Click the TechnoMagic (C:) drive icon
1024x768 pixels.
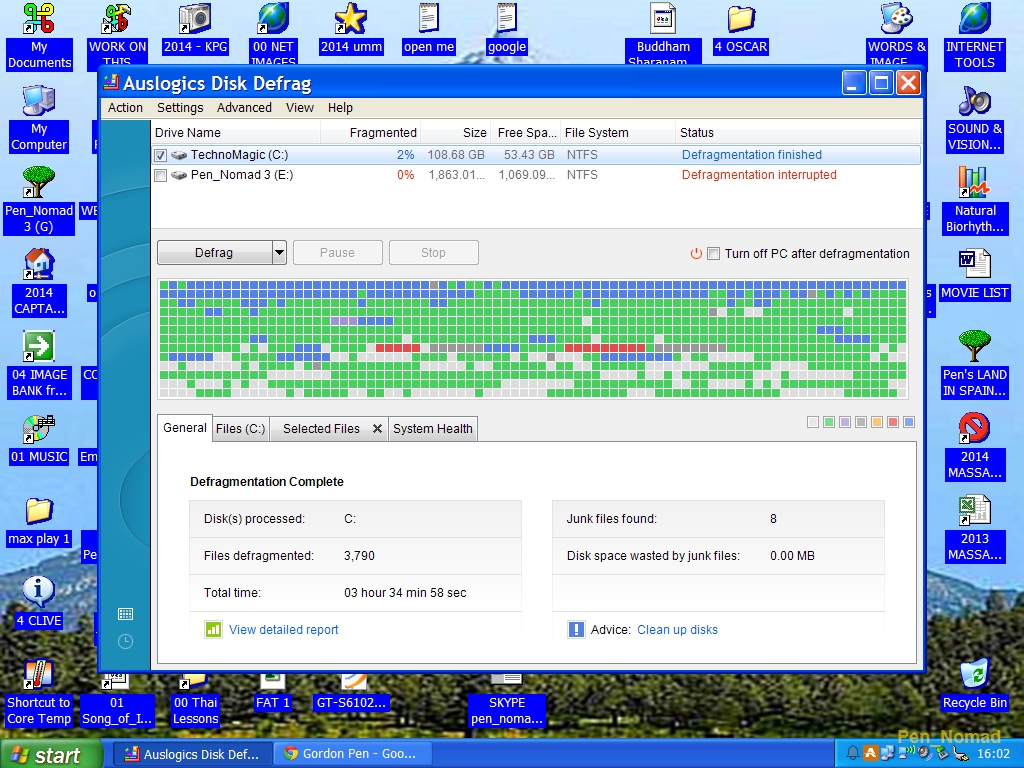[179, 155]
